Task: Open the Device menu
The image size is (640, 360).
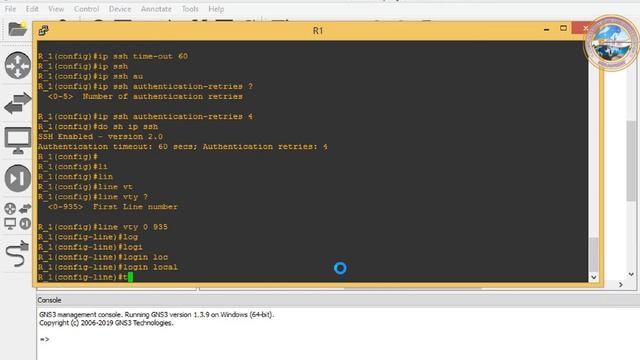Action: [x=120, y=9]
